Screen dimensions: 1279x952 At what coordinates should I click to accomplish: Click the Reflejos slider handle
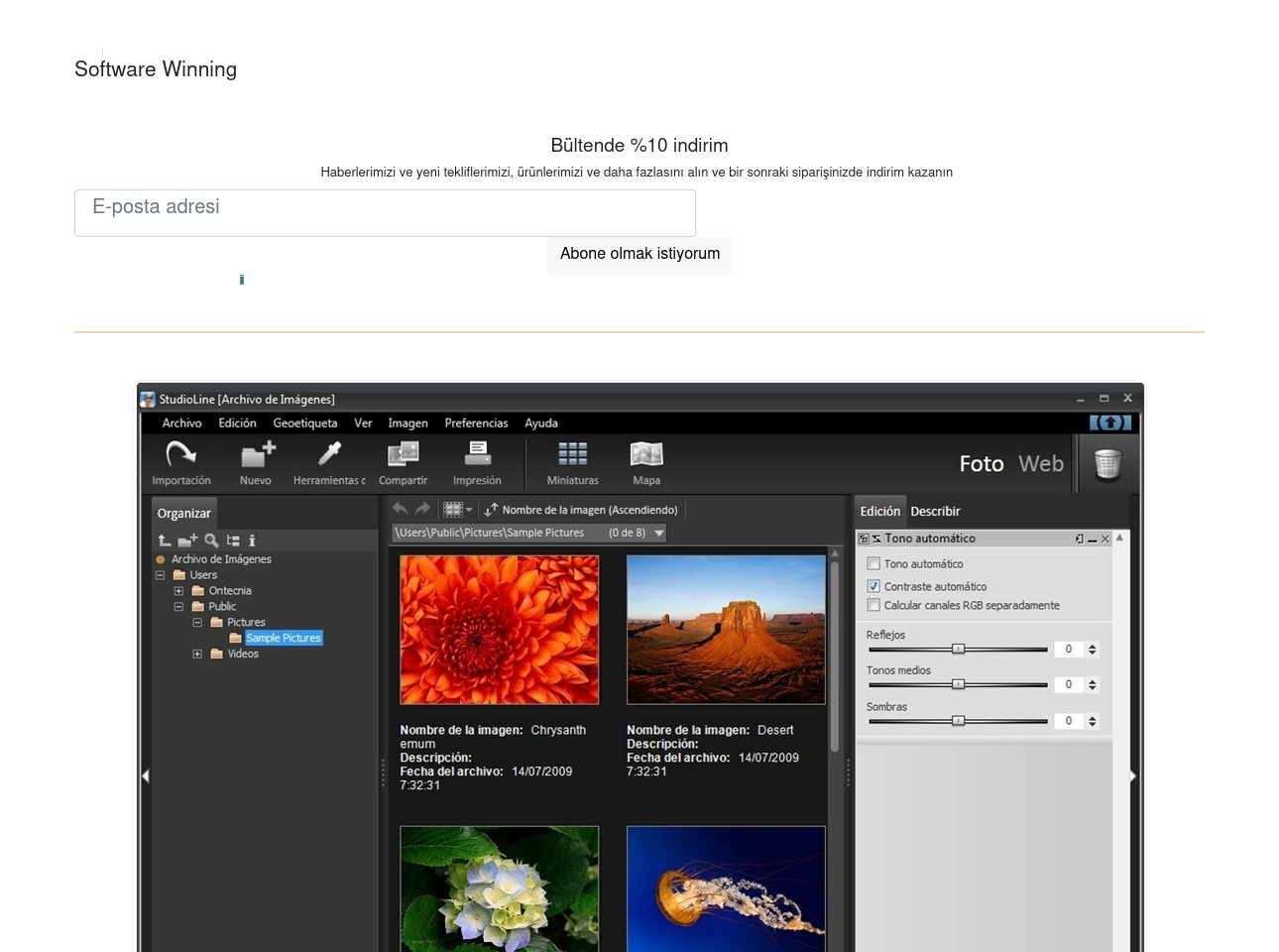(958, 649)
